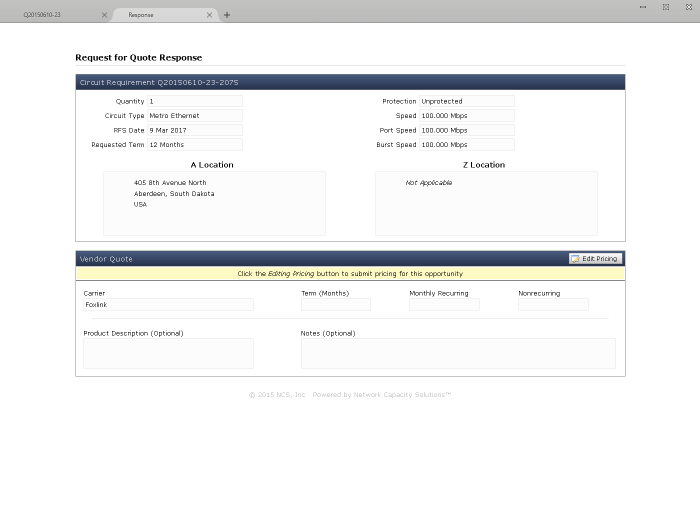
Task: Click the Quantity field
Action: pos(194,102)
